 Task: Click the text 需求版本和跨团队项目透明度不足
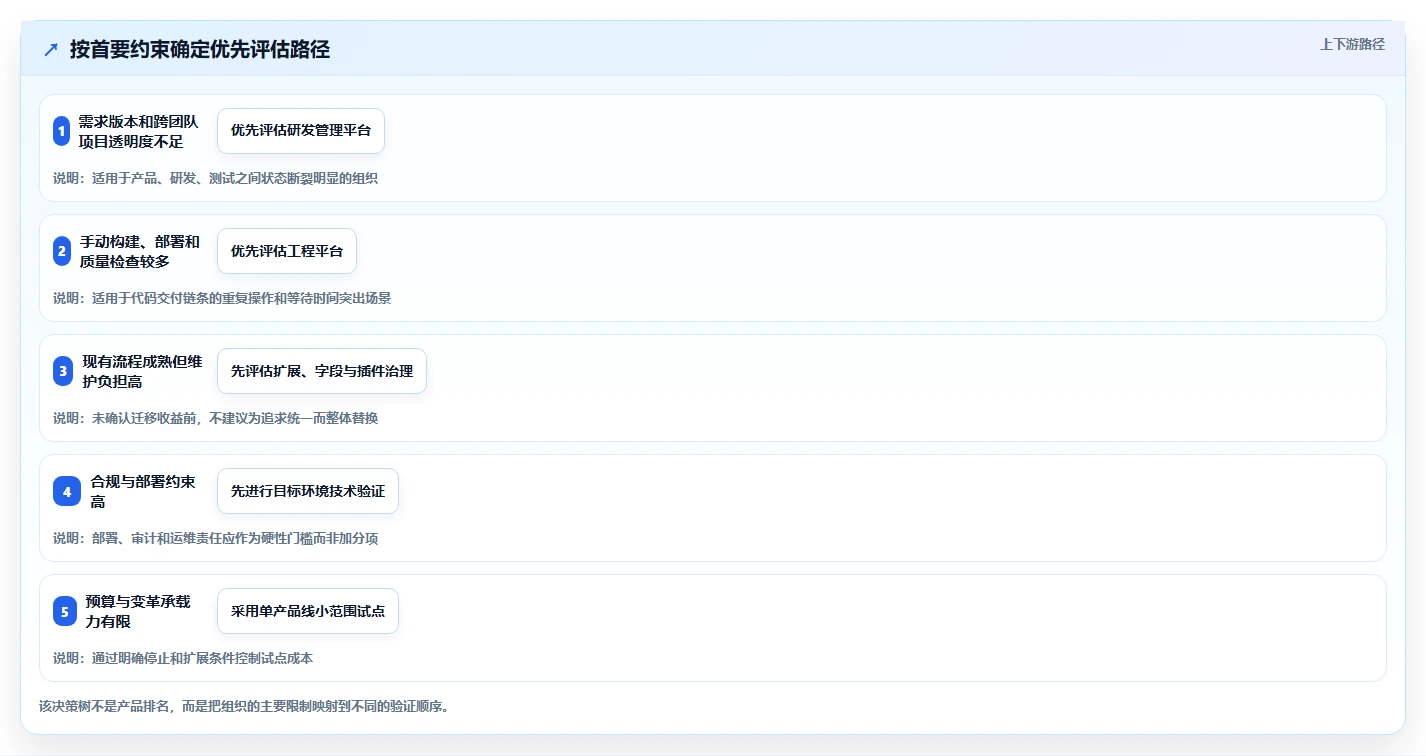click(x=139, y=131)
